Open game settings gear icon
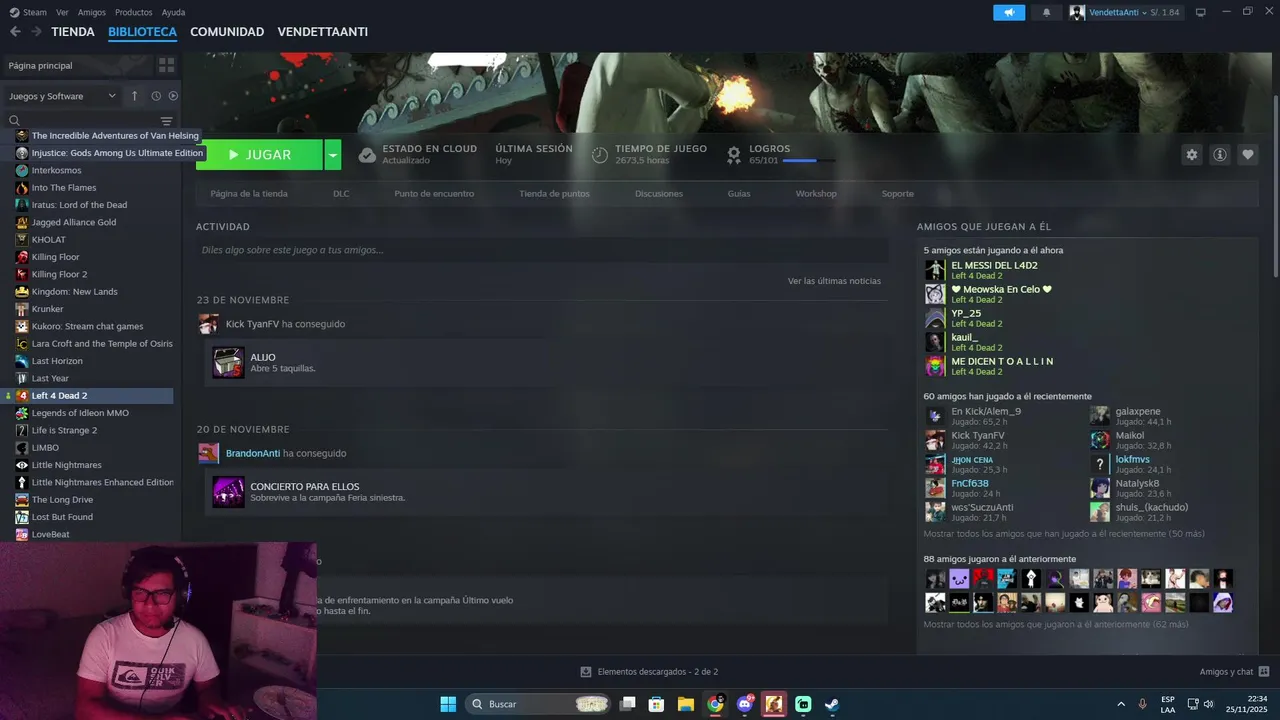Screen dimensions: 1280x720 [x=1191, y=154]
